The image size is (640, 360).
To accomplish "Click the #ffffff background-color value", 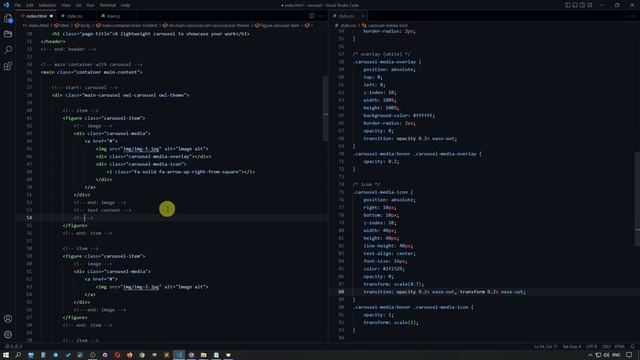I will tap(423, 116).
